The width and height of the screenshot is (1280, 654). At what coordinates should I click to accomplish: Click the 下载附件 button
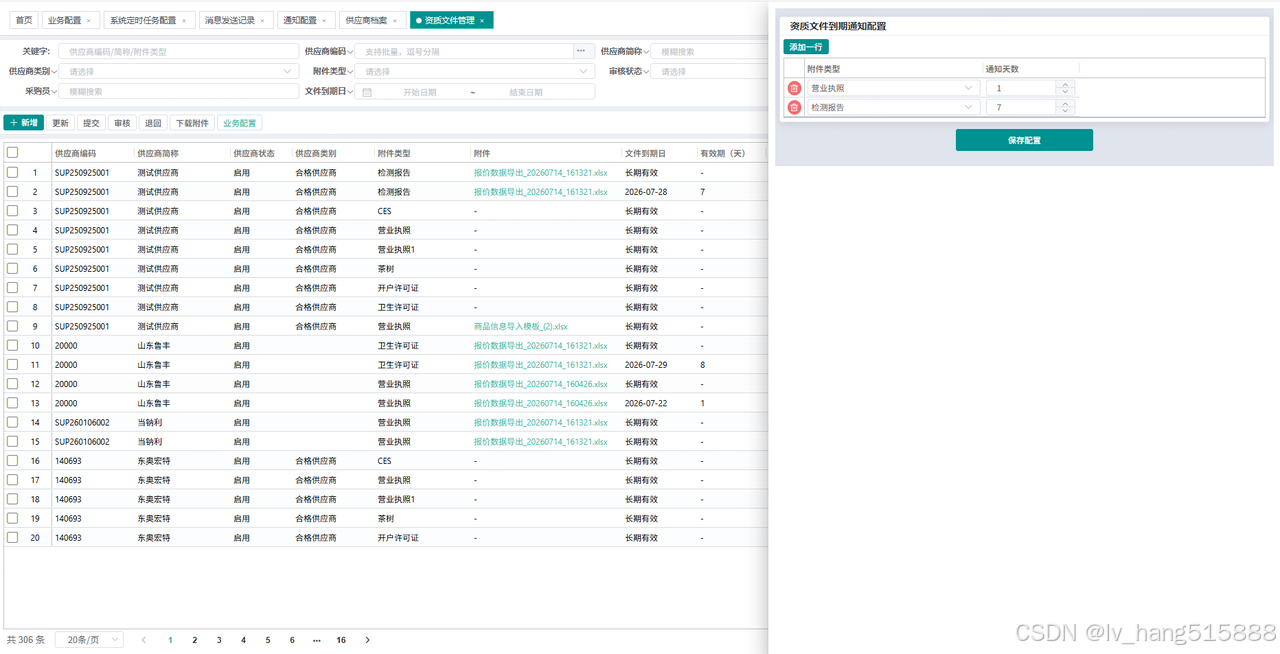coord(192,123)
